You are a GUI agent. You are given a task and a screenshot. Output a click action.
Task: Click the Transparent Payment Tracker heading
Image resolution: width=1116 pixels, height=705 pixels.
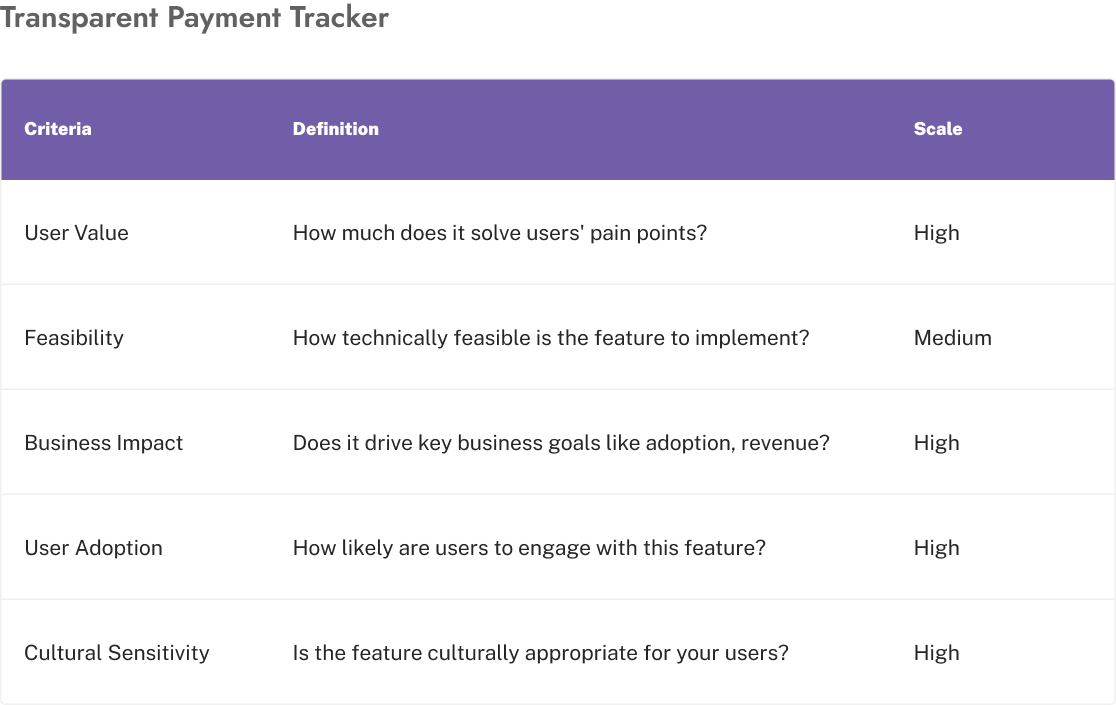[194, 18]
